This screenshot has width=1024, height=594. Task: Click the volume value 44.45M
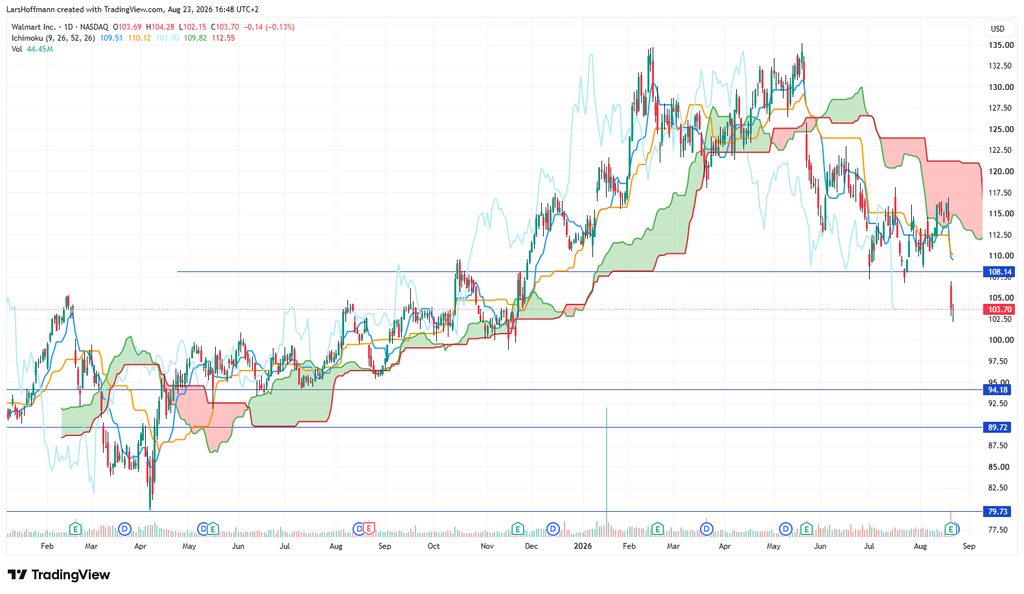[x=40, y=49]
